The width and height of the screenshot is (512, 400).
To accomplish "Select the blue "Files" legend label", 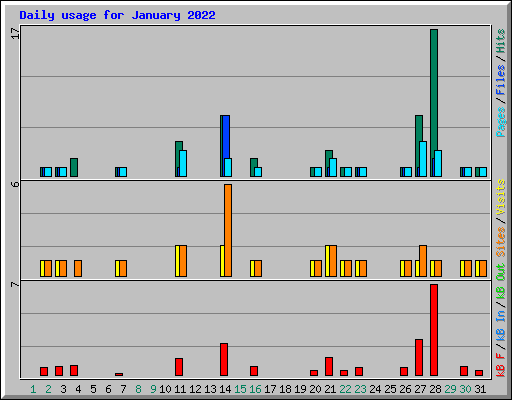I will [500, 80].
